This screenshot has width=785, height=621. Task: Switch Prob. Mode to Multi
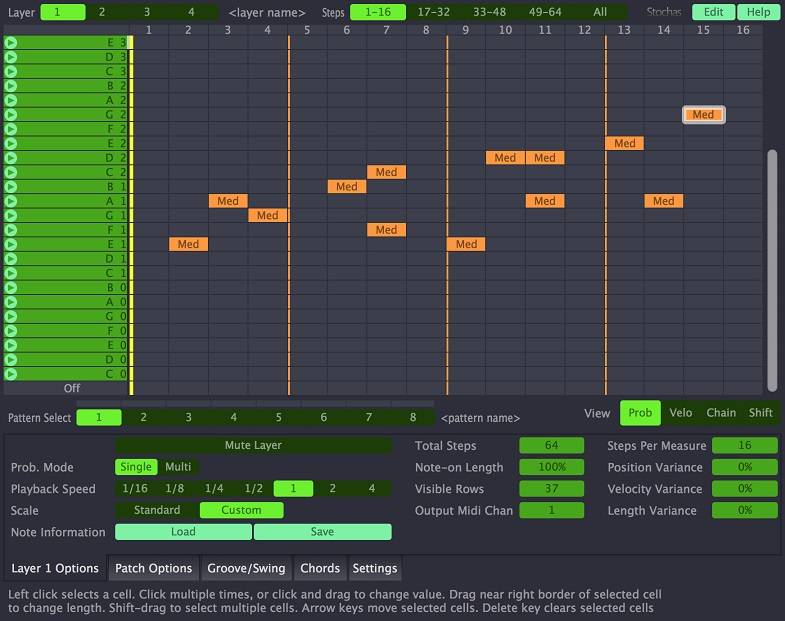click(178, 467)
